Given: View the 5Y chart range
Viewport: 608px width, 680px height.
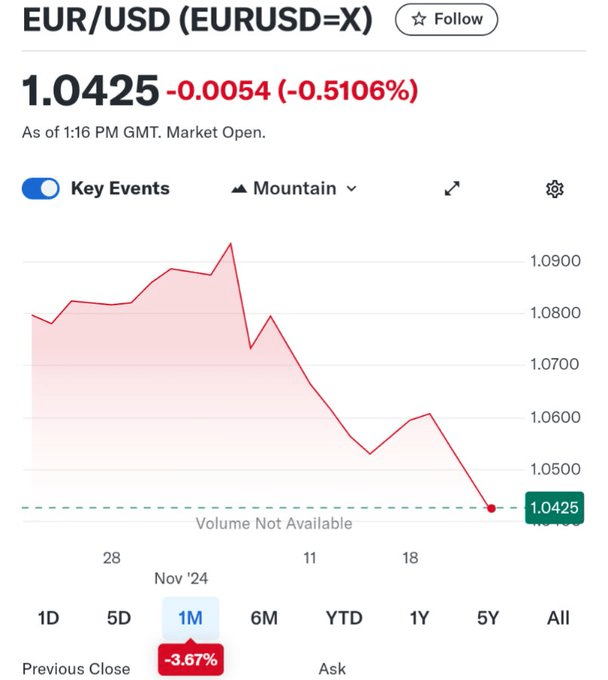Looking at the screenshot, I should click(488, 618).
